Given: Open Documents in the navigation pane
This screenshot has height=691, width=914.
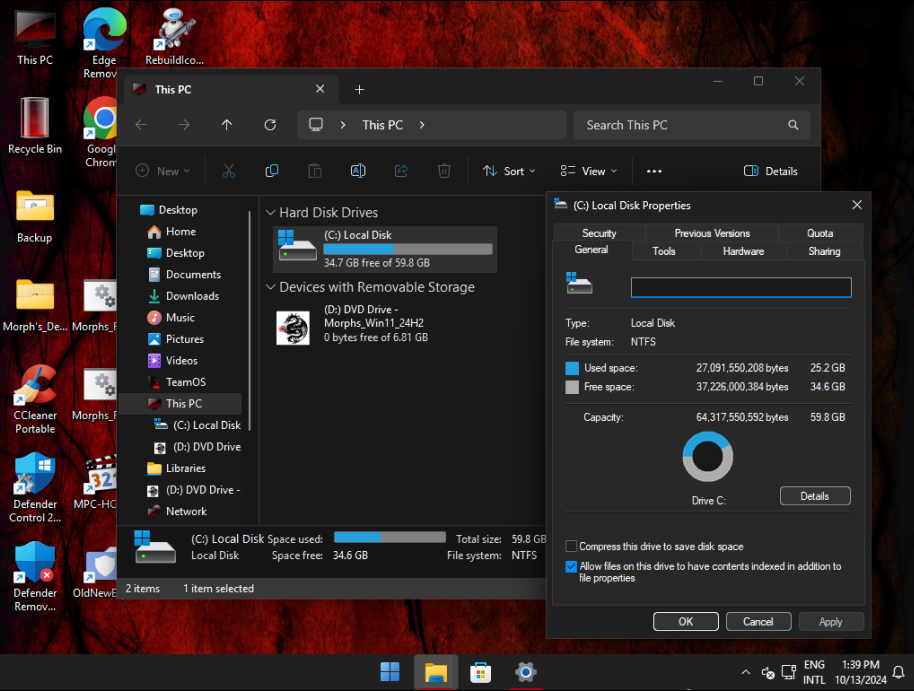Looking at the screenshot, I should pos(193,275).
